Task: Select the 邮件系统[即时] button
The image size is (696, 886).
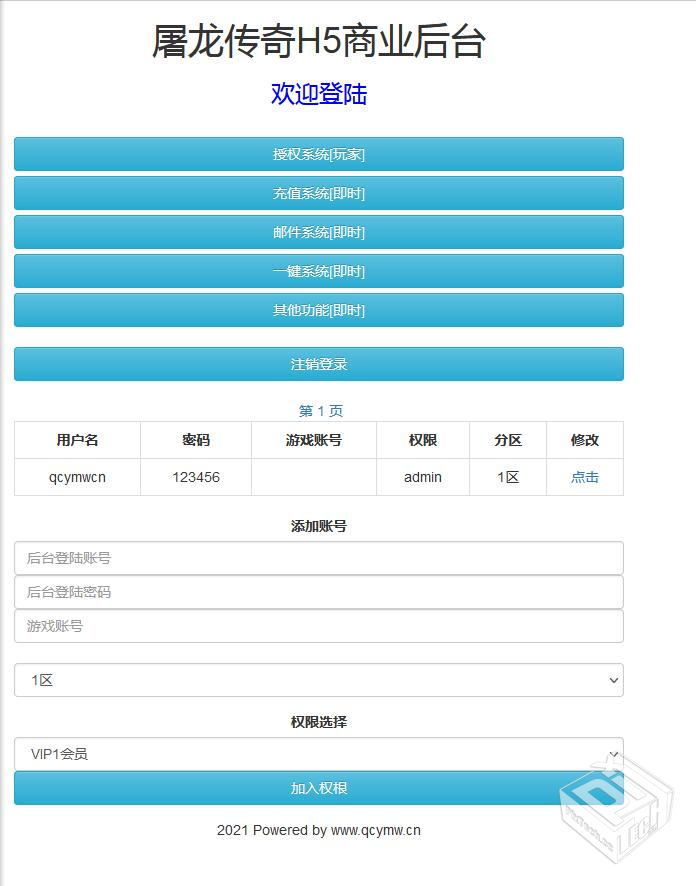Action: click(x=318, y=232)
